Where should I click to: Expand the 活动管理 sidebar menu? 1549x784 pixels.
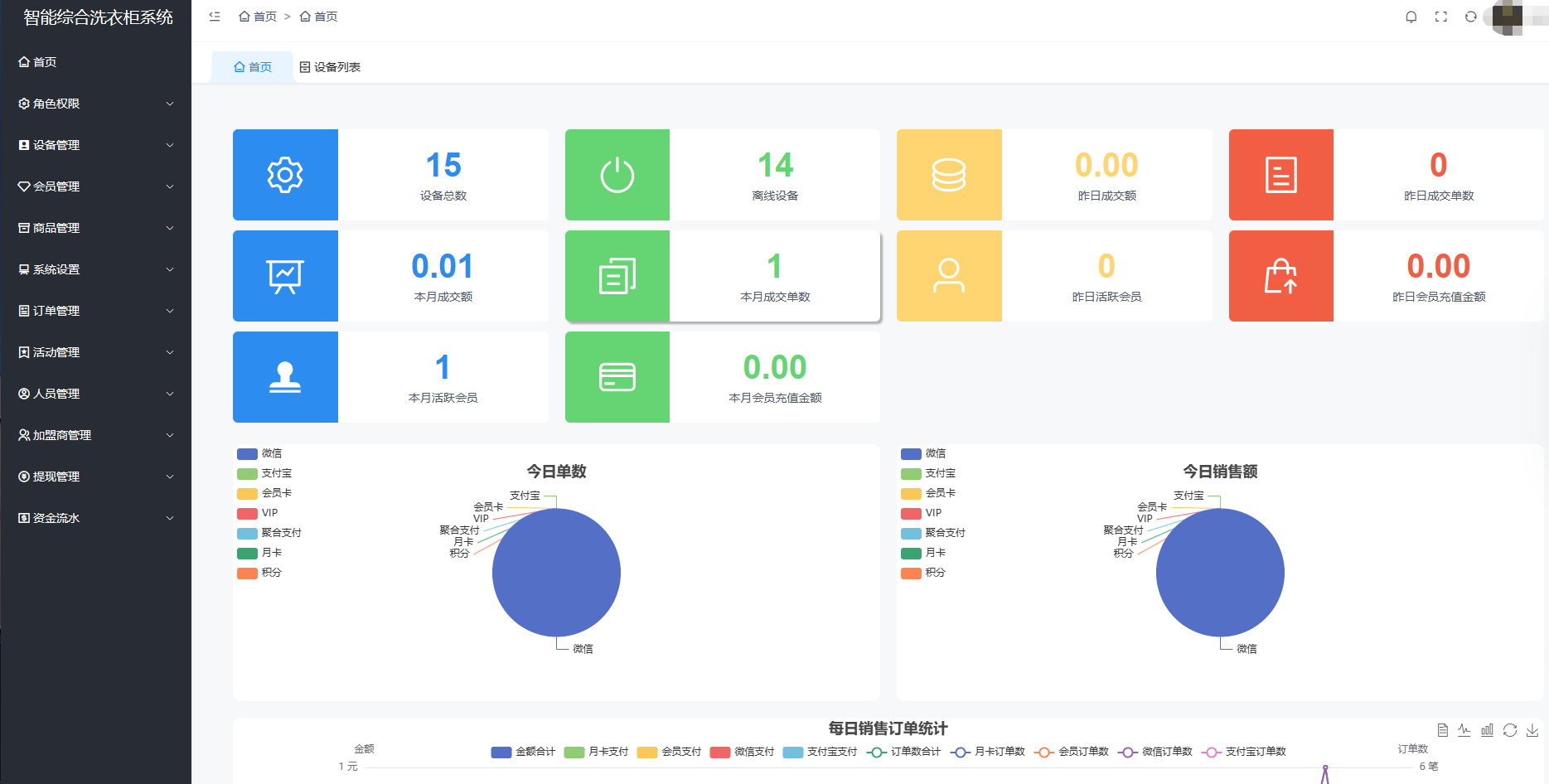click(x=95, y=352)
